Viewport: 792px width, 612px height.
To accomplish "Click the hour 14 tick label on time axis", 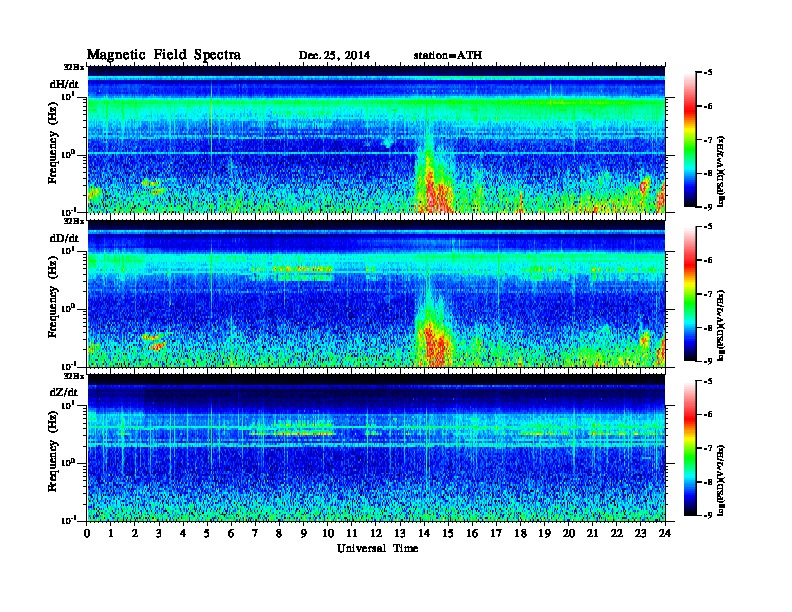I will (x=424, y=533).
